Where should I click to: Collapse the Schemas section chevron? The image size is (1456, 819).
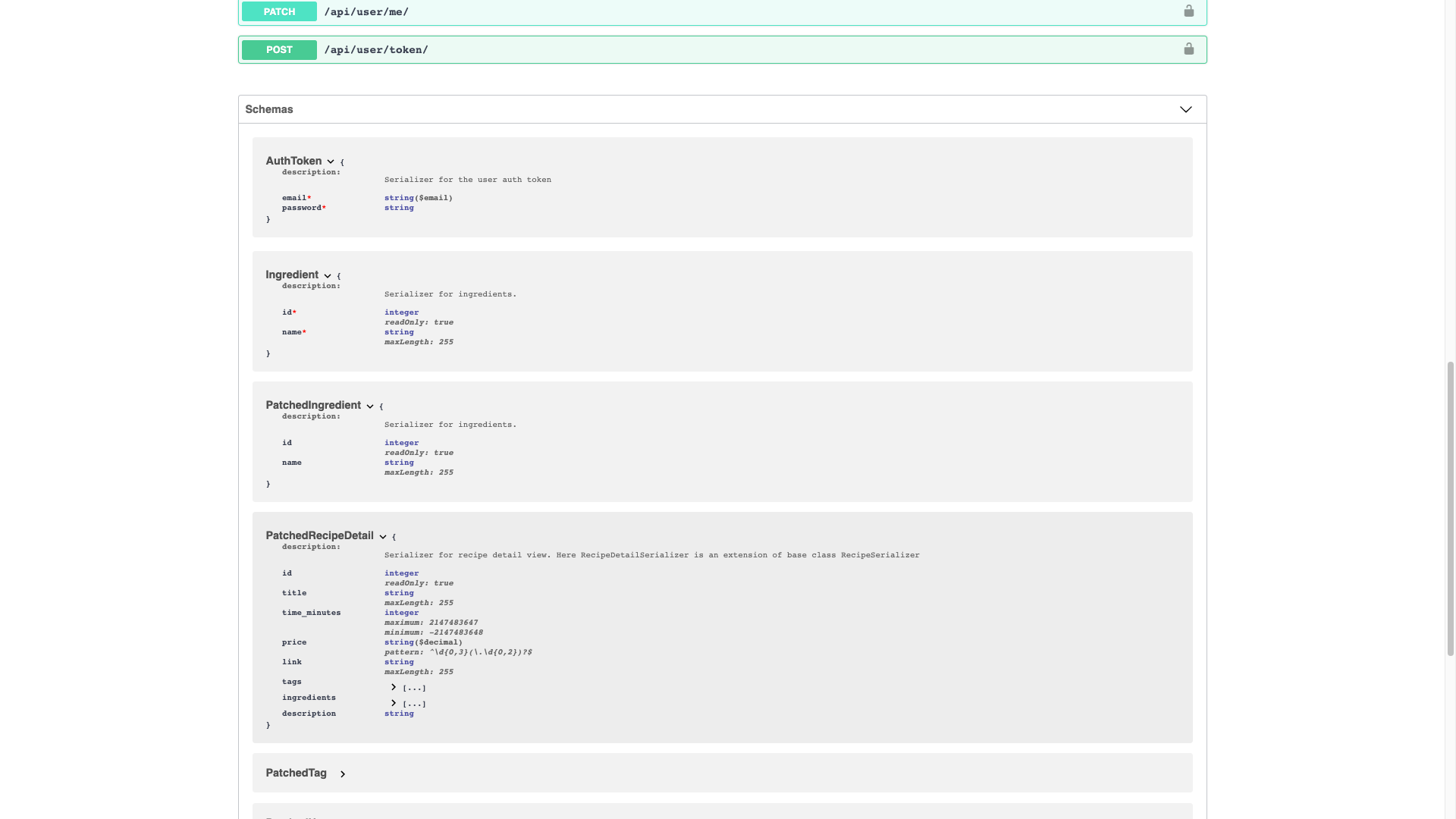click(x=1185, y=109)
